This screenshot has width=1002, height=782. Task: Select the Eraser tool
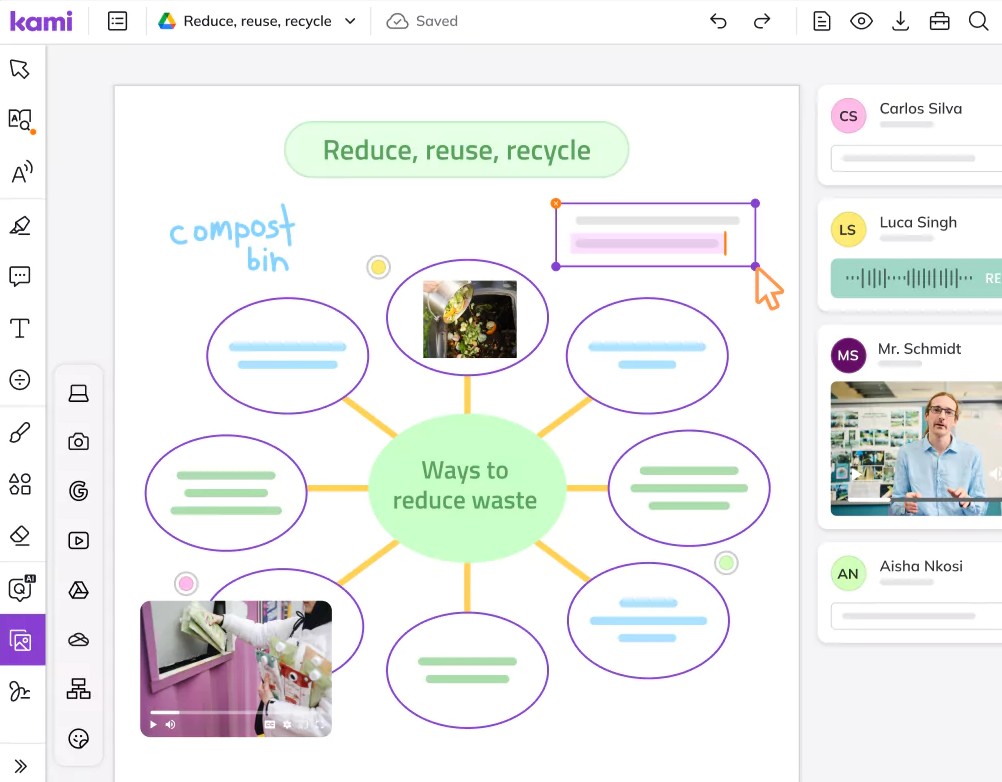tap(20, 536)
